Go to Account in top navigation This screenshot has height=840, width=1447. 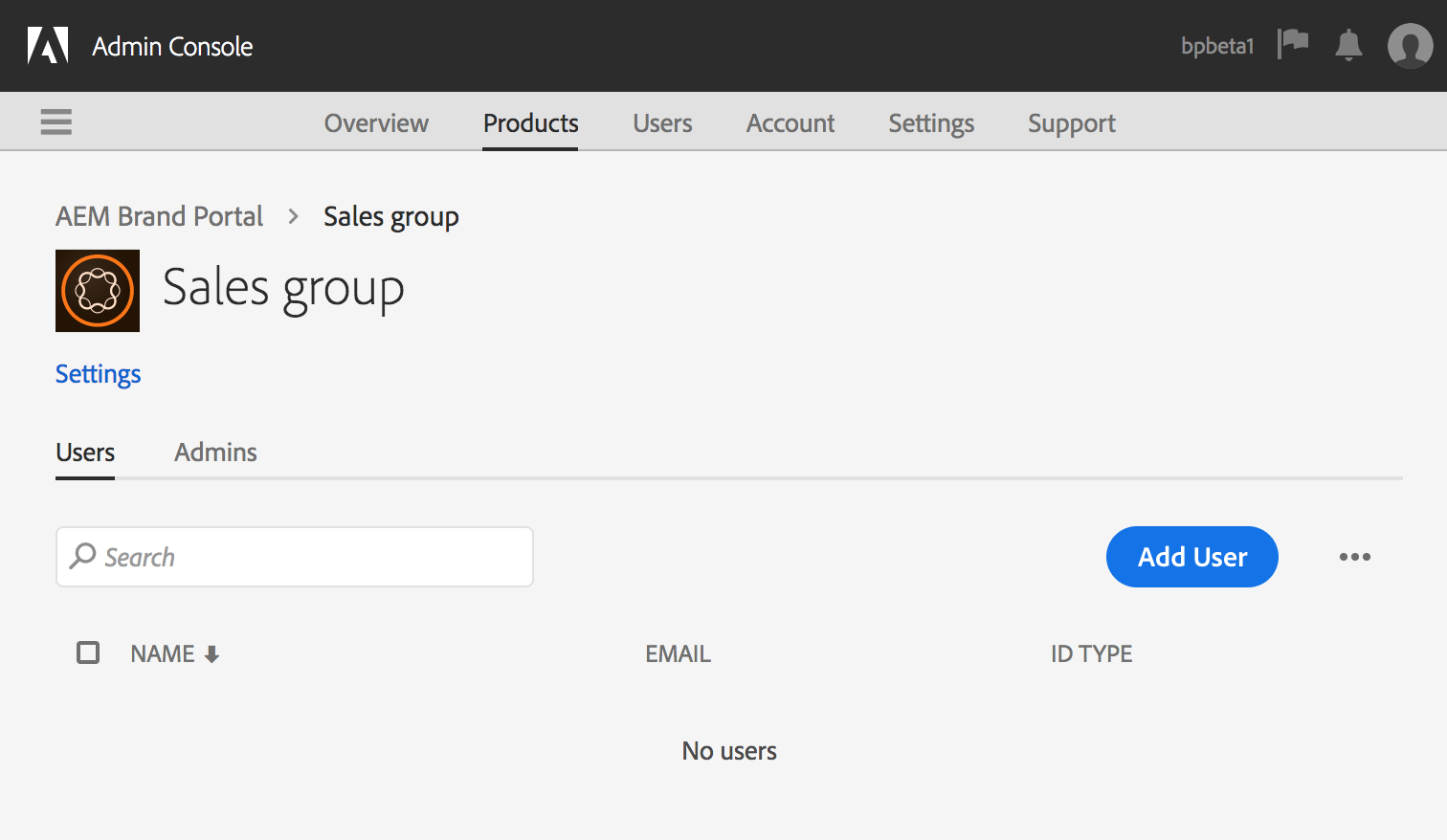[x=790, y=123]
